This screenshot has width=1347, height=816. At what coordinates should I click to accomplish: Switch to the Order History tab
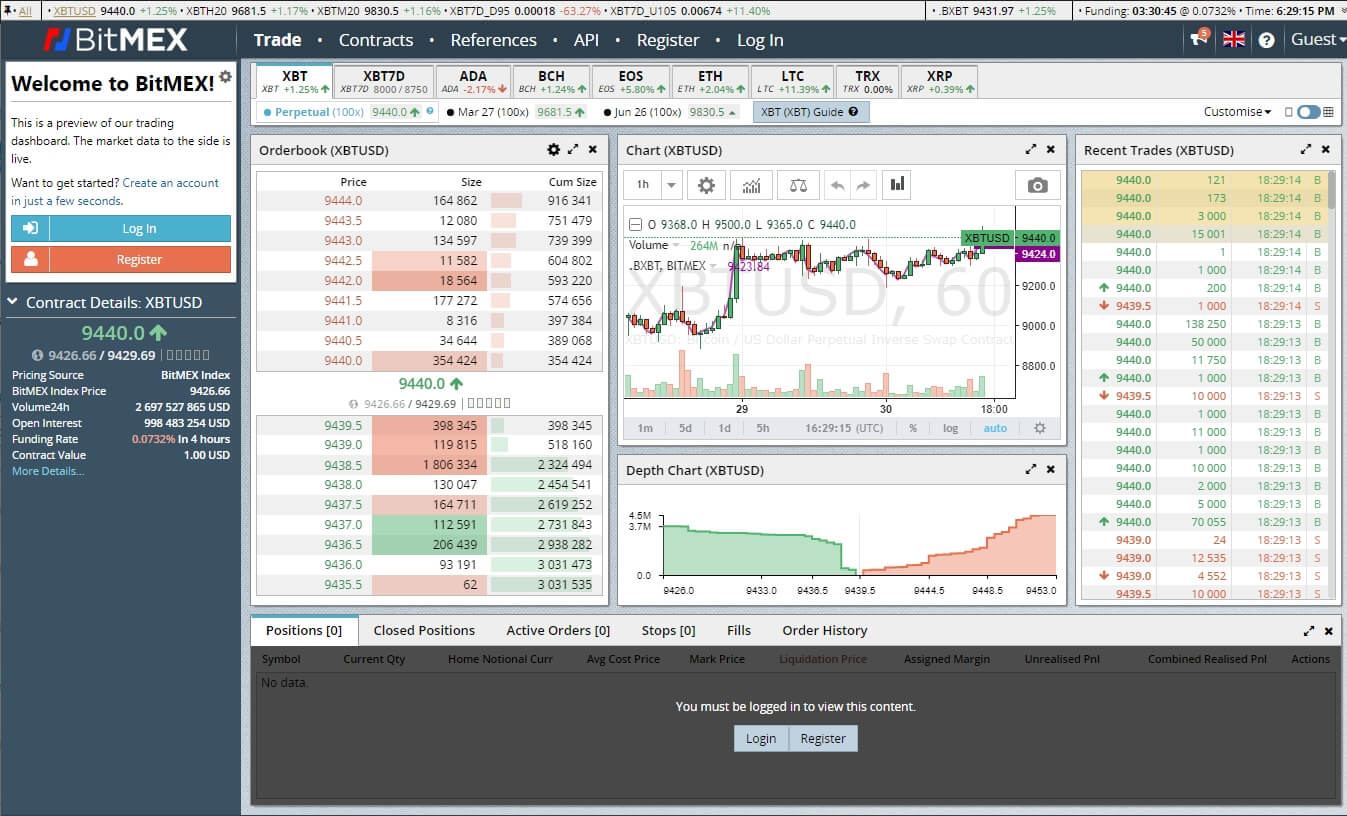(825, 630)
